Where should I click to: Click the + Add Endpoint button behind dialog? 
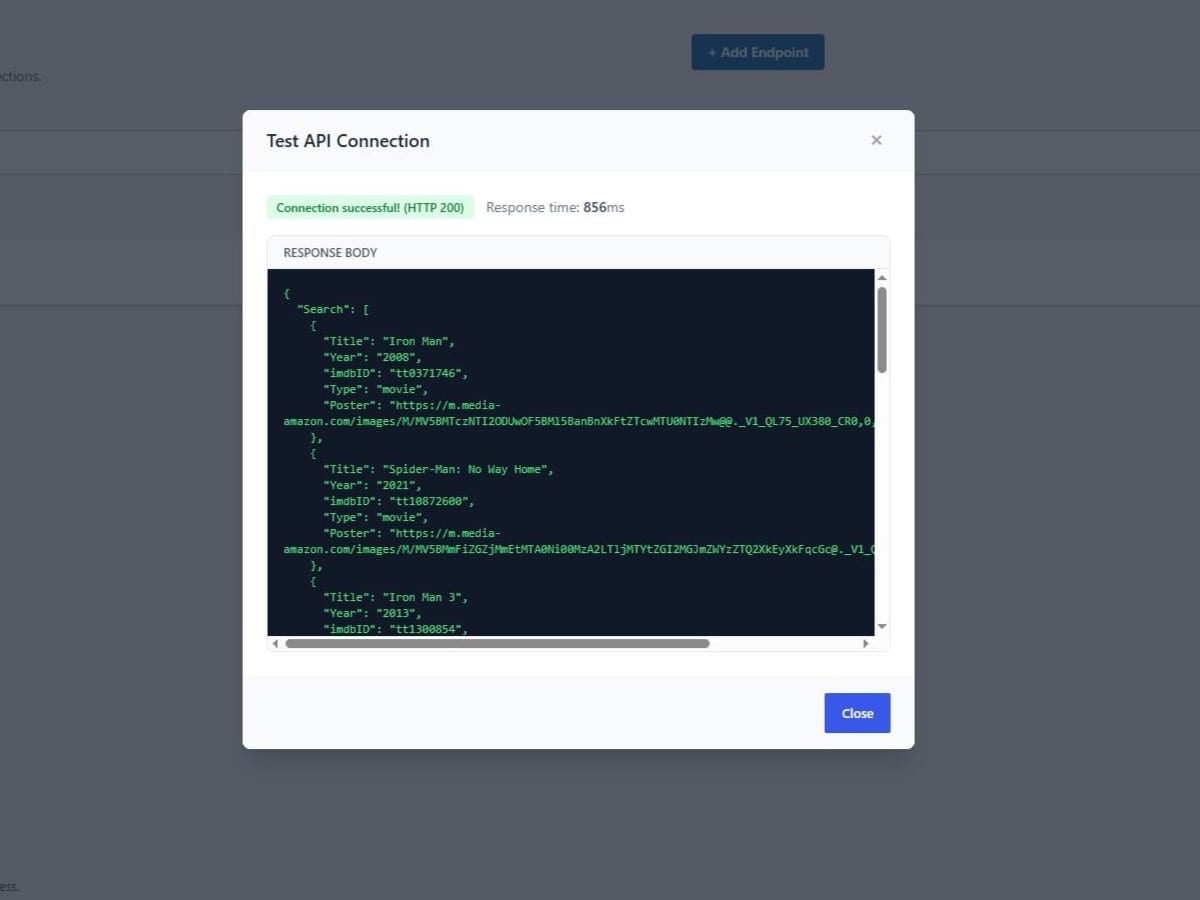pyautogui.click(x=758, y=52)
